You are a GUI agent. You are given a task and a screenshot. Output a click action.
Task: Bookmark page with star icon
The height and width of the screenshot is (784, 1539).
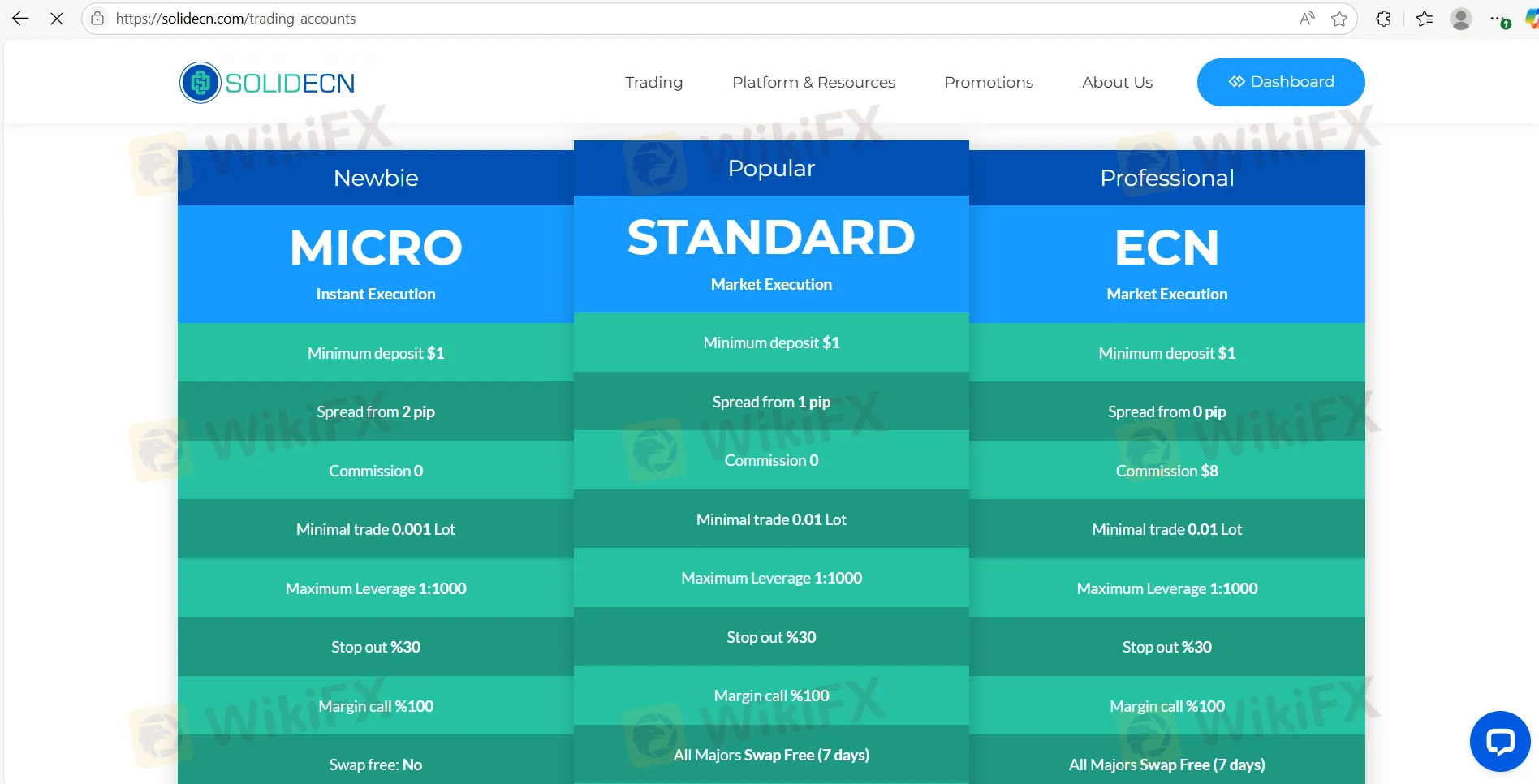pos(1339,19)
